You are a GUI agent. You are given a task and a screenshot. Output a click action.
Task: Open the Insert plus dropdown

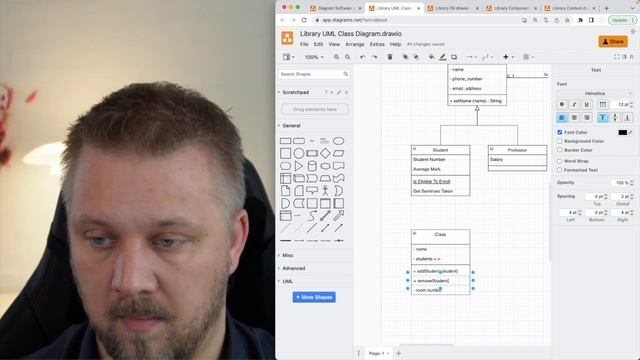tap(508, 57)
